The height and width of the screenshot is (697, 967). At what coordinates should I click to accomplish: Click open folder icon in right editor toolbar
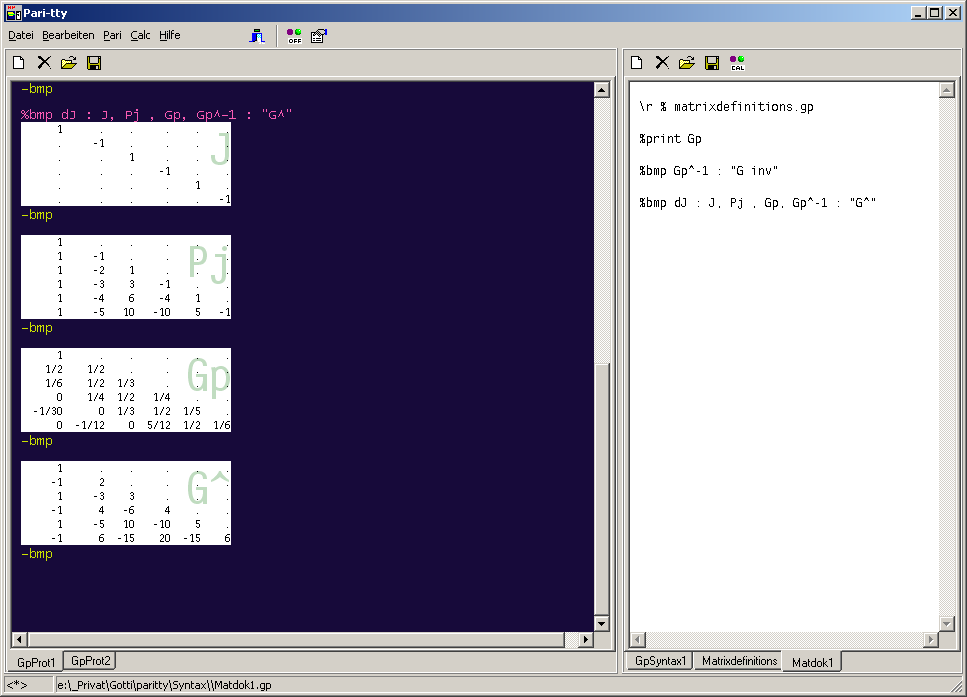click(x=687, y=63)
